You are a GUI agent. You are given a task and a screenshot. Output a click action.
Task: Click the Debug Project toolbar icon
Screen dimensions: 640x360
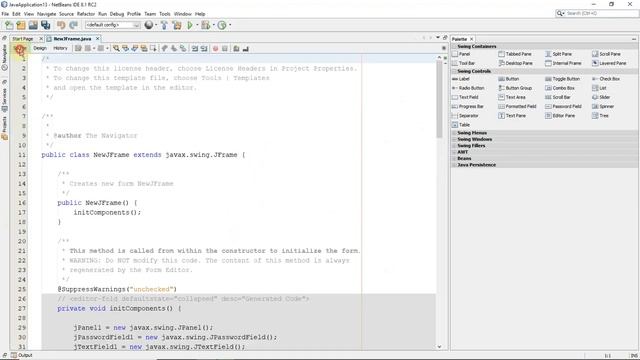coord(205,25)
